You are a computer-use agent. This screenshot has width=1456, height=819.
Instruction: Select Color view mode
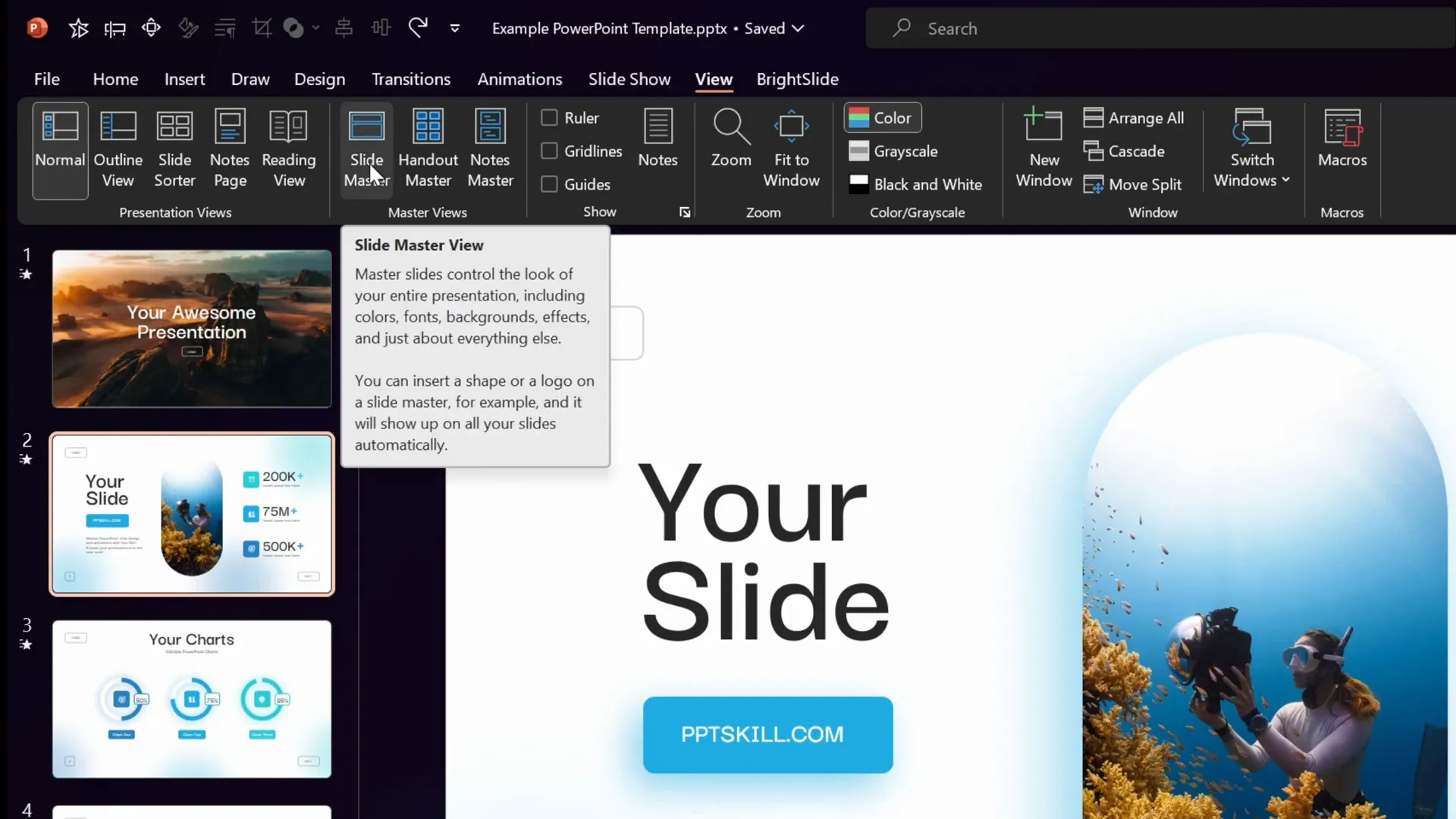click(882, 118)
